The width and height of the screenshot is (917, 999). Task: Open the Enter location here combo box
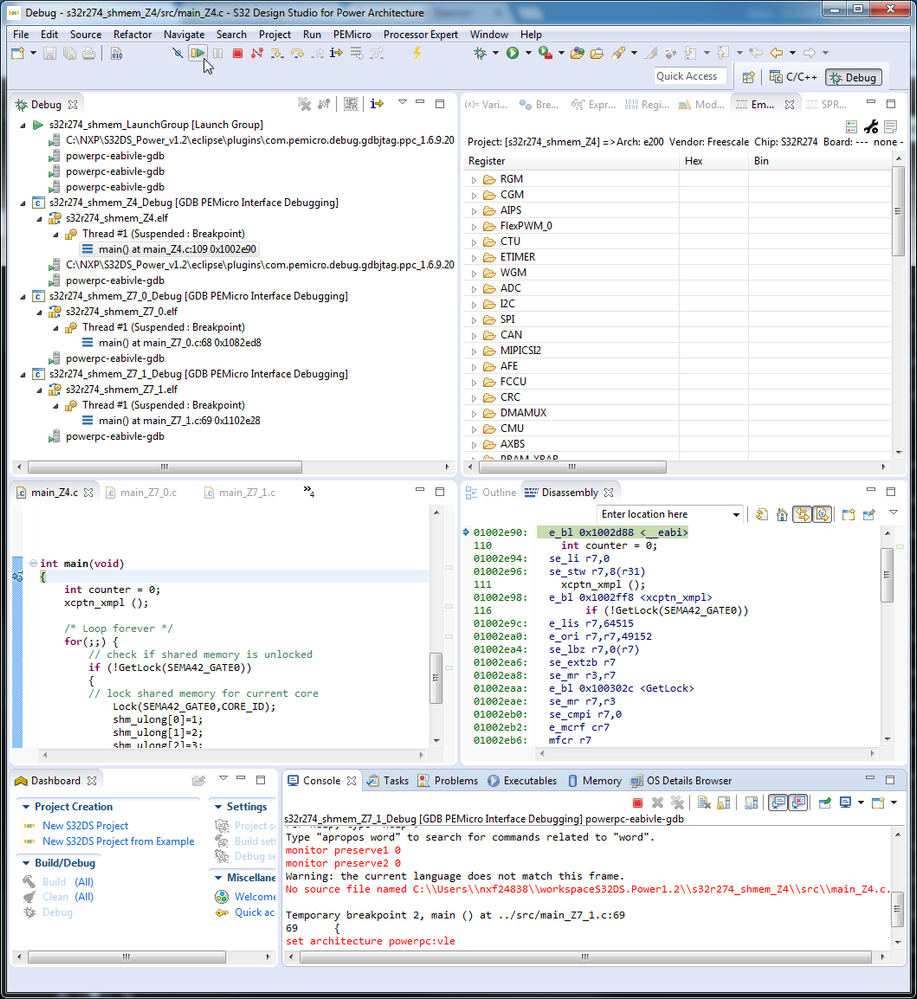670,514
